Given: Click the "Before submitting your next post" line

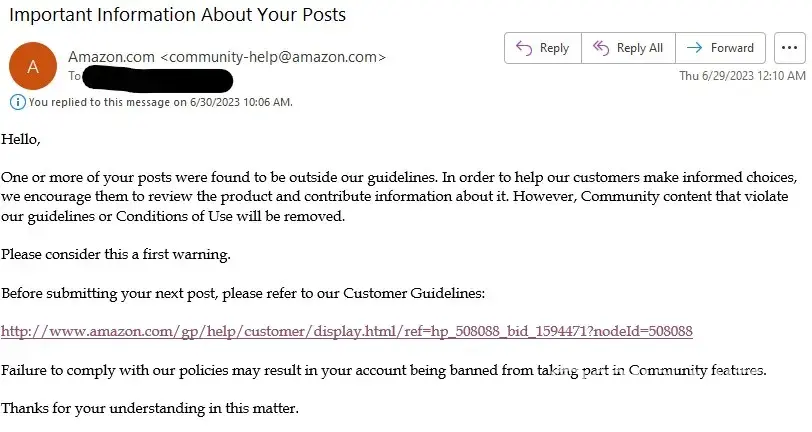Looking at the screenshot, I should click(243, 293).
